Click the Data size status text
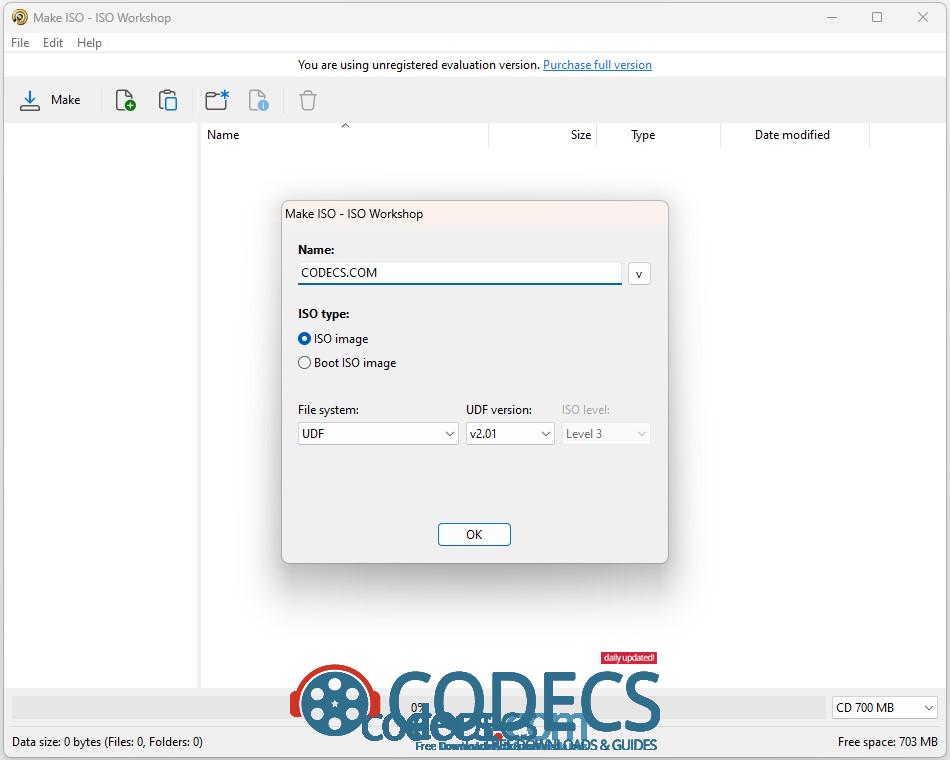This screenshot has height=760, width=950. pyautogui.click(x=107, y=742)
